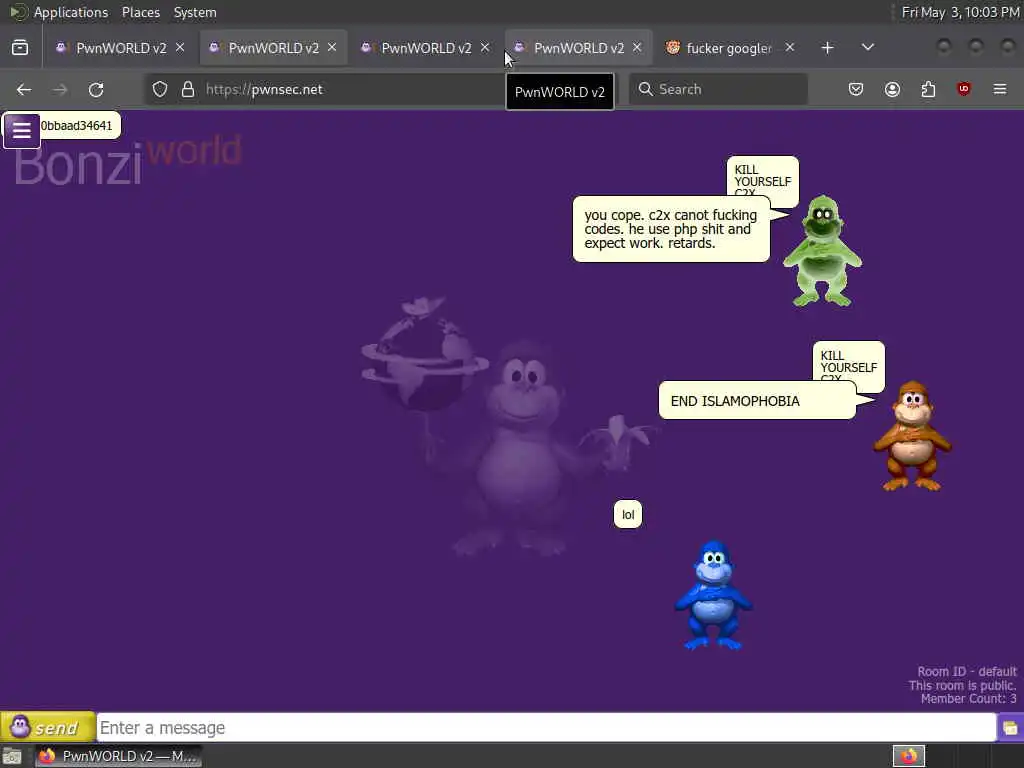The height and width of the screenshot is (768, 1024).
Task: Click the blue Bonzi character
Action: pos(713,595)
